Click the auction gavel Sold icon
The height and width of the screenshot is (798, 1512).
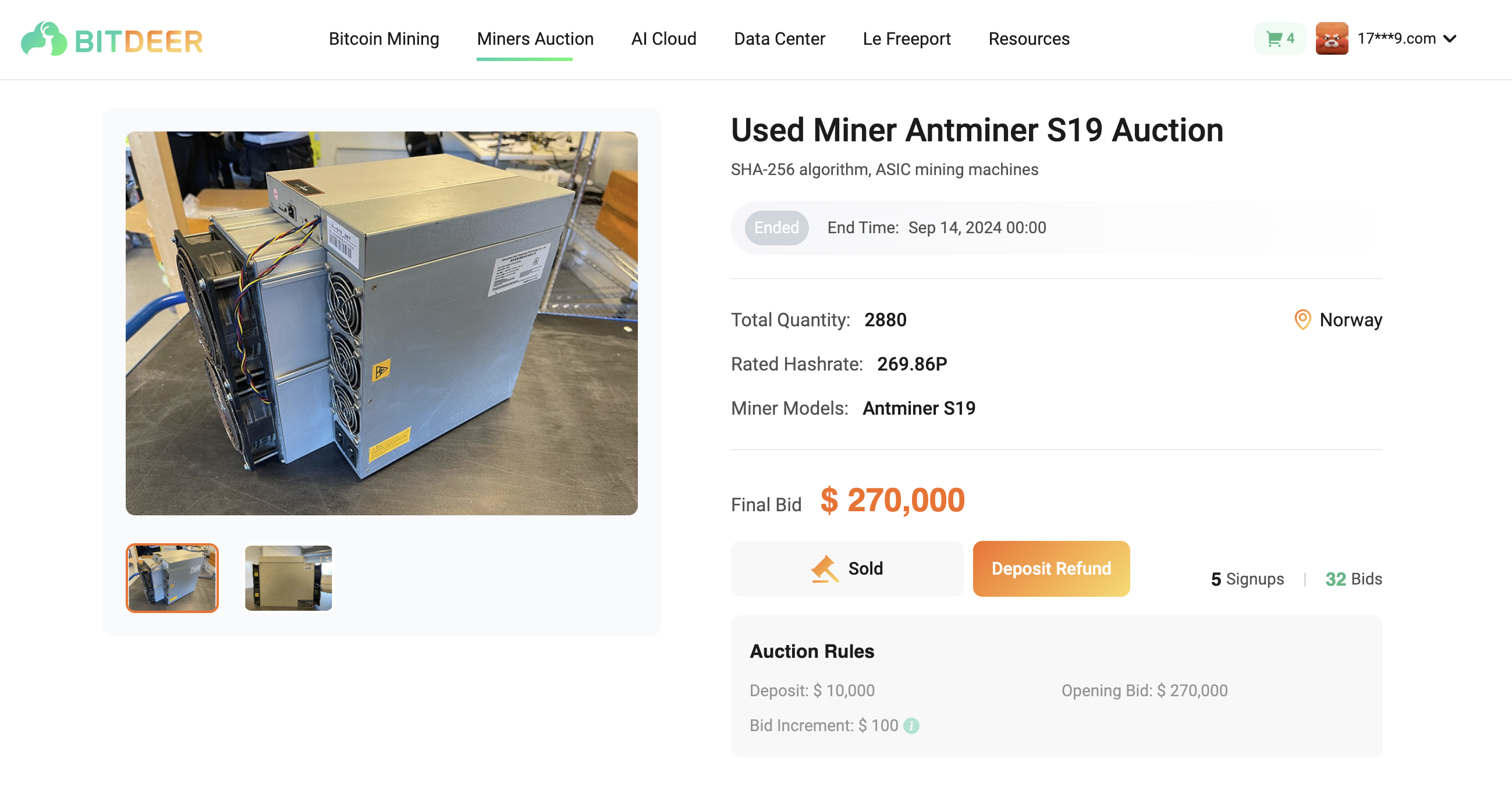(x=824, y=569)
